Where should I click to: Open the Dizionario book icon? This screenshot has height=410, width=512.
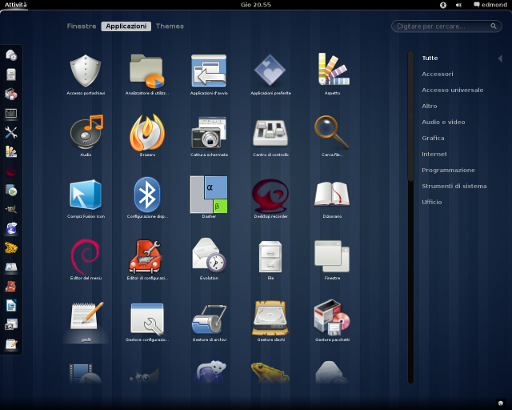(x=332, y=194)
